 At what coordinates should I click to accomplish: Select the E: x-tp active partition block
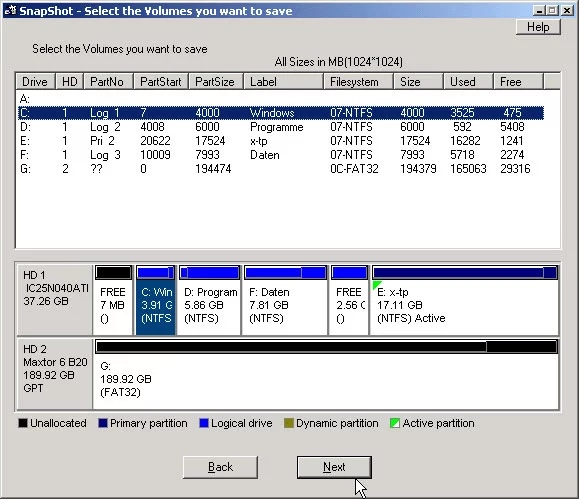tap(465, 300)
